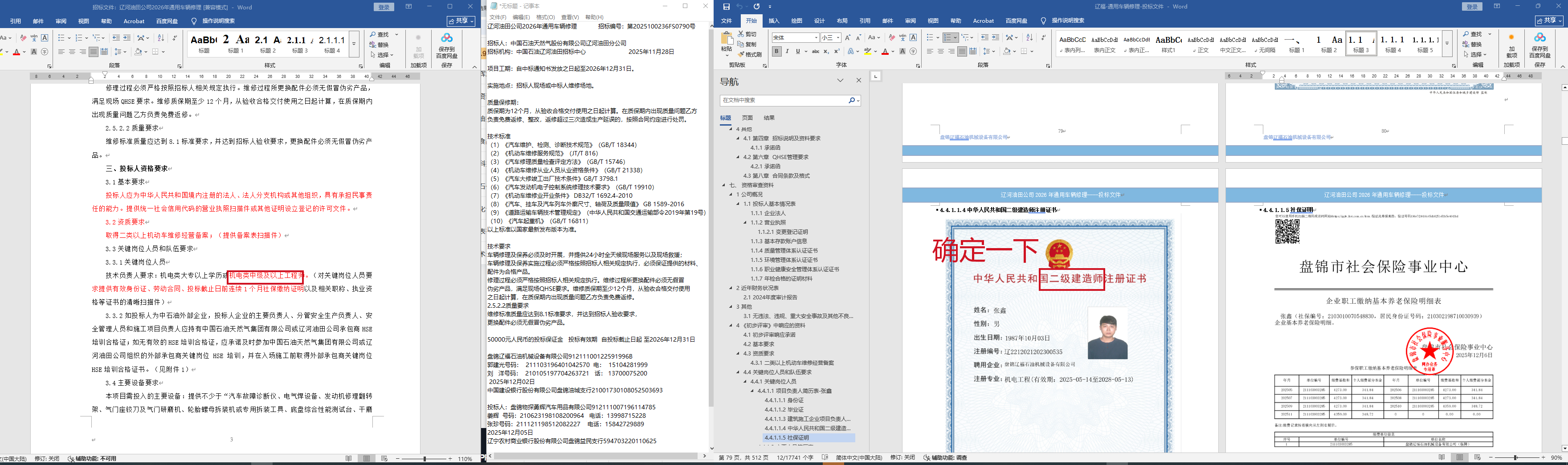Toggle numbered list in the right Word window

(x=948, y=38)
